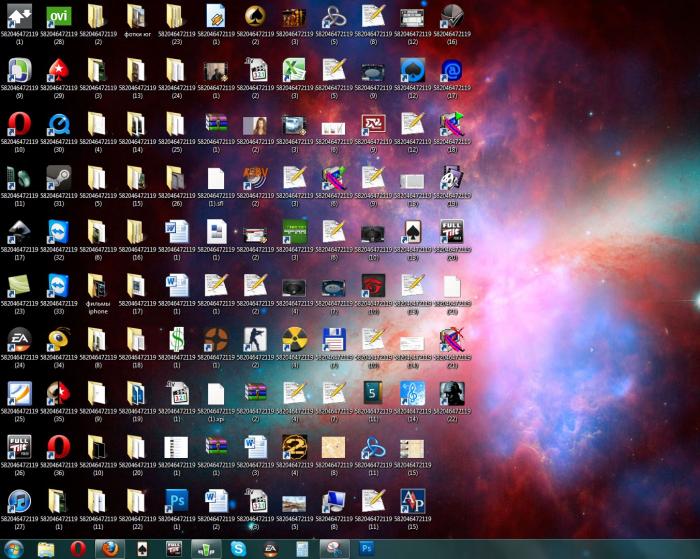Select the desktop Opera icon labeled (10)
This screenshot has height=559, width=700.
20,125
